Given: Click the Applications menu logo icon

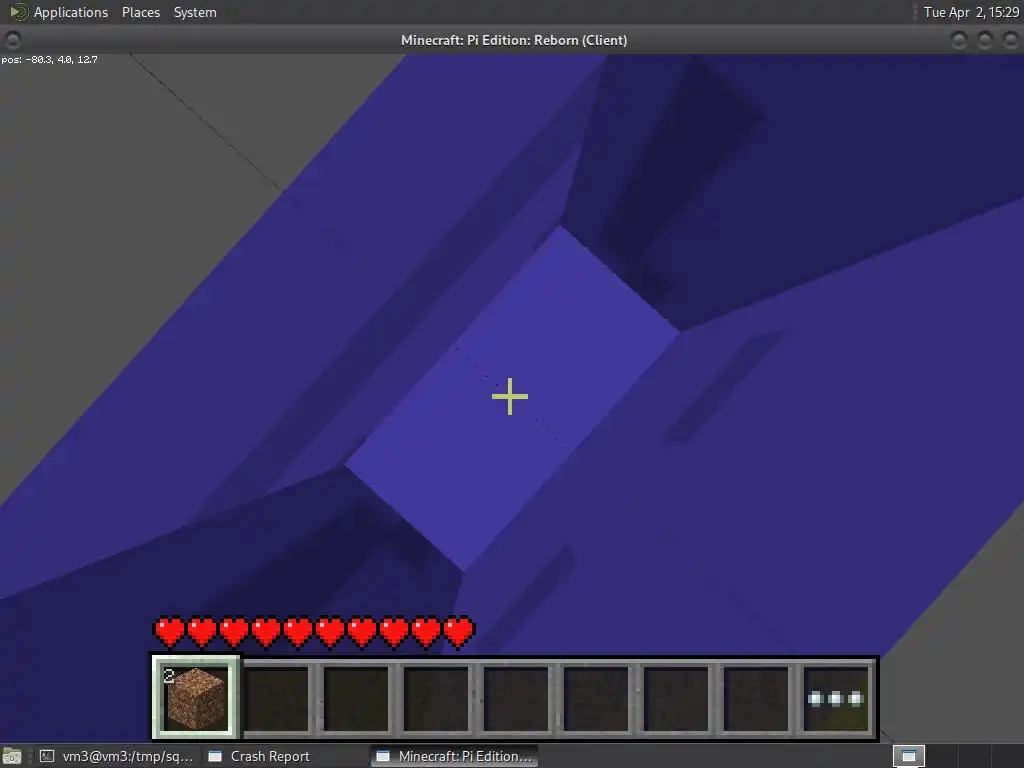Looking at the screenshot, I should [x=18, y=12].
